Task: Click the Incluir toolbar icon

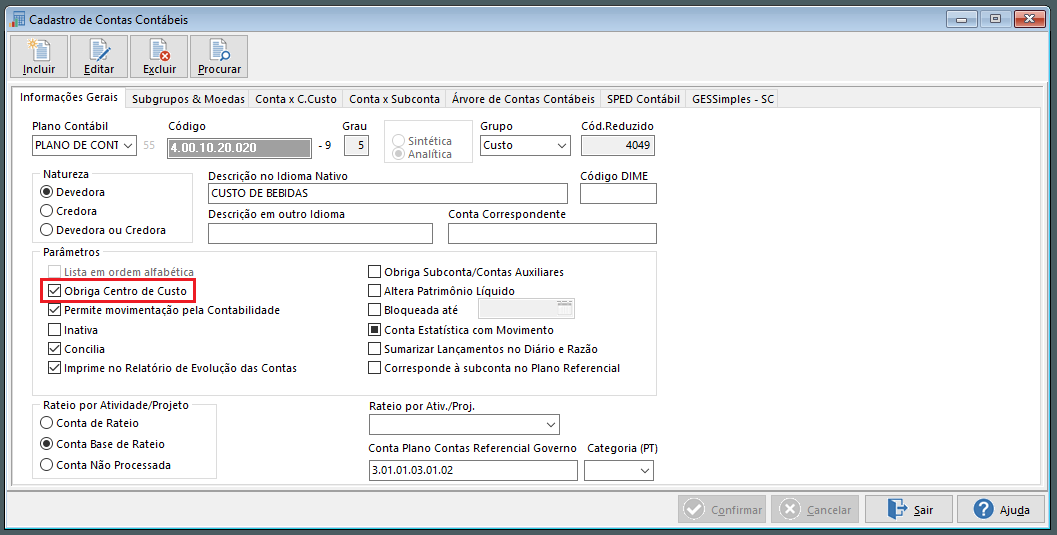Action: click(38, 56)
